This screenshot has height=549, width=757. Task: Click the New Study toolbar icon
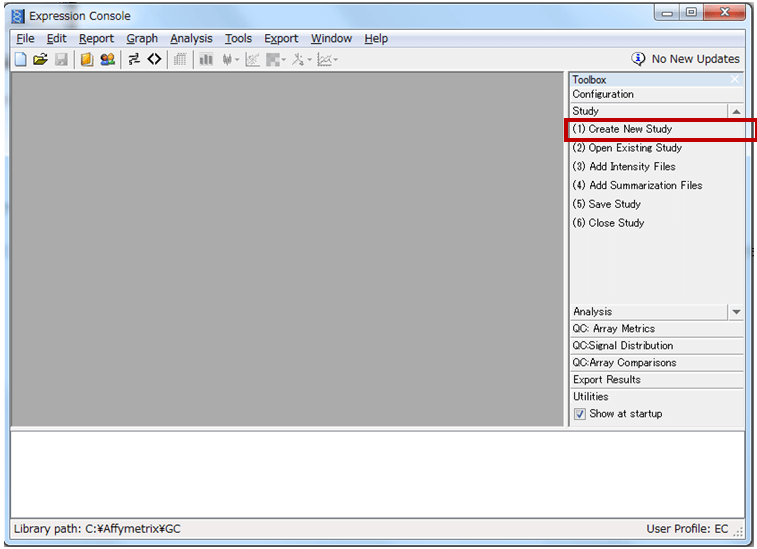click(21, 60)
